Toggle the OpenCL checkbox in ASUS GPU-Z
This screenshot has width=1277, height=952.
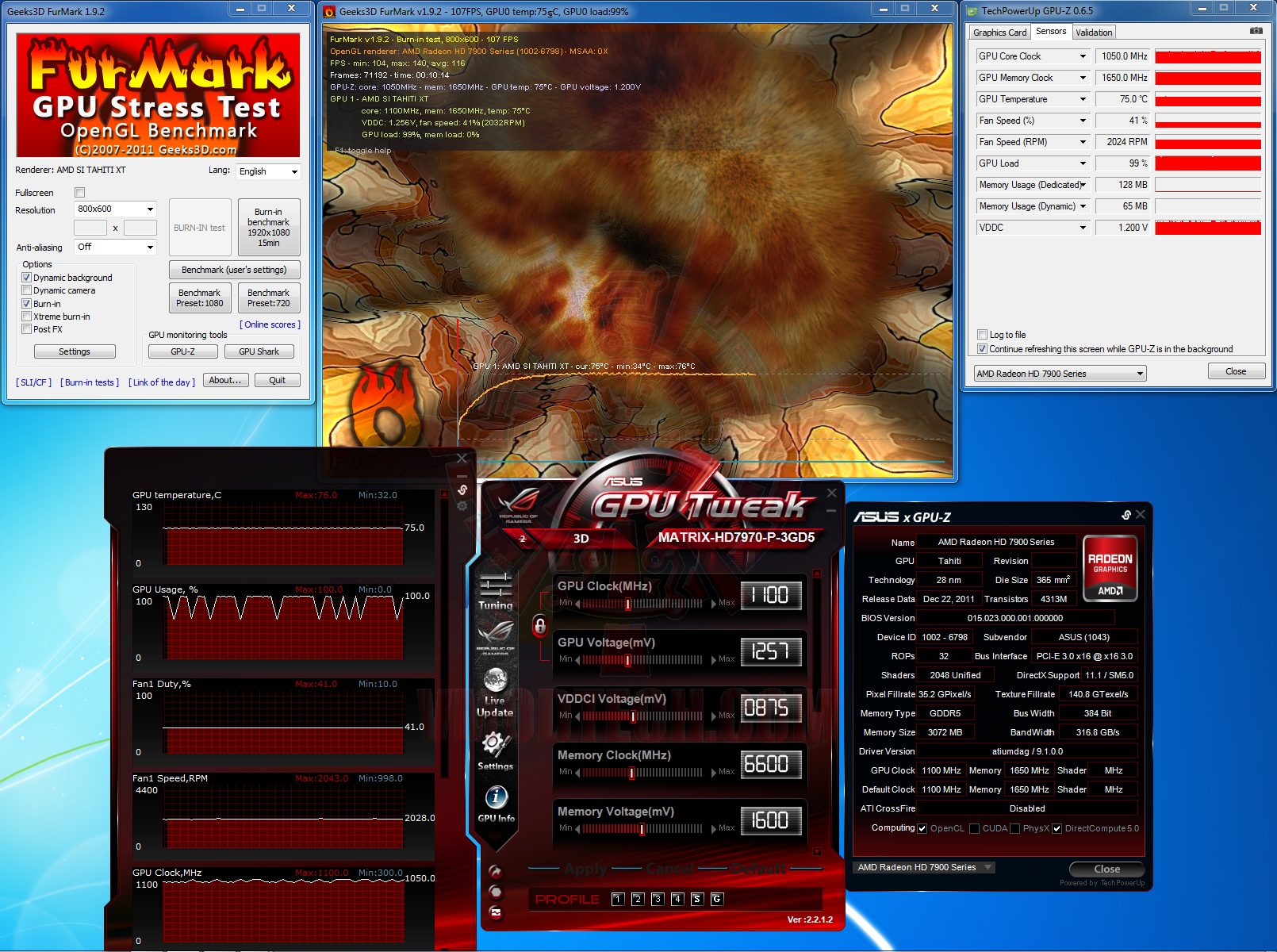pos(922,829)
